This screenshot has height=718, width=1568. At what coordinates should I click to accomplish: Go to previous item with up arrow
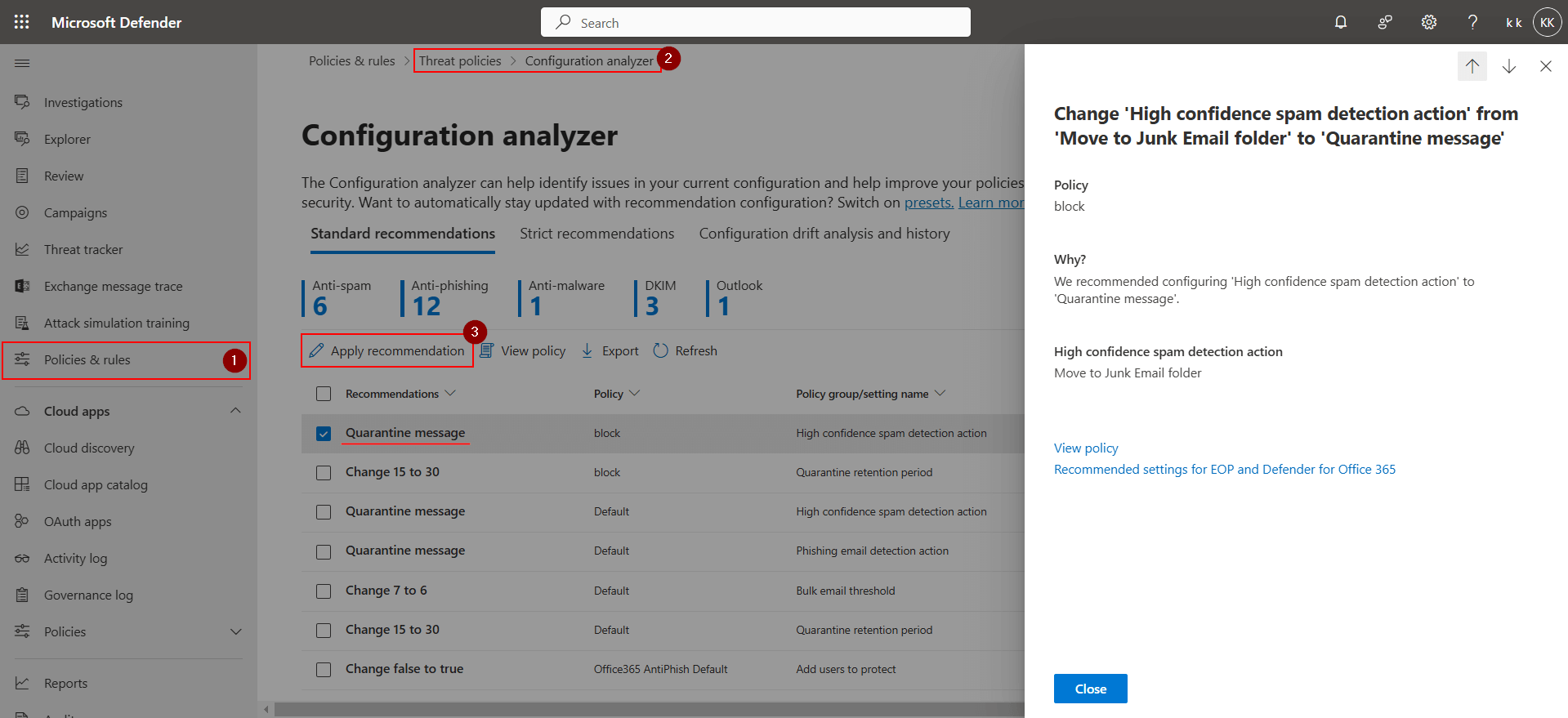(x=1472, y=66)
